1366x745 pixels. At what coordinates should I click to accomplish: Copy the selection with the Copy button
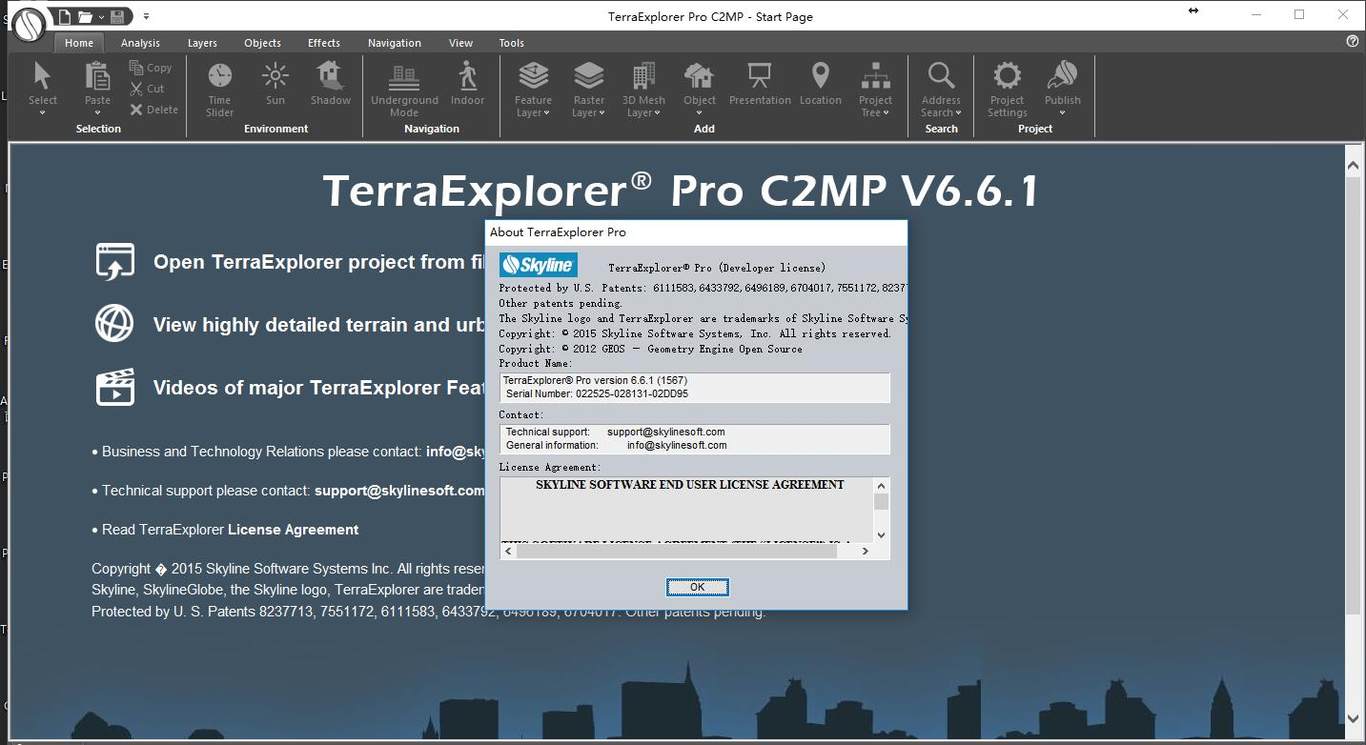[151, 68]
